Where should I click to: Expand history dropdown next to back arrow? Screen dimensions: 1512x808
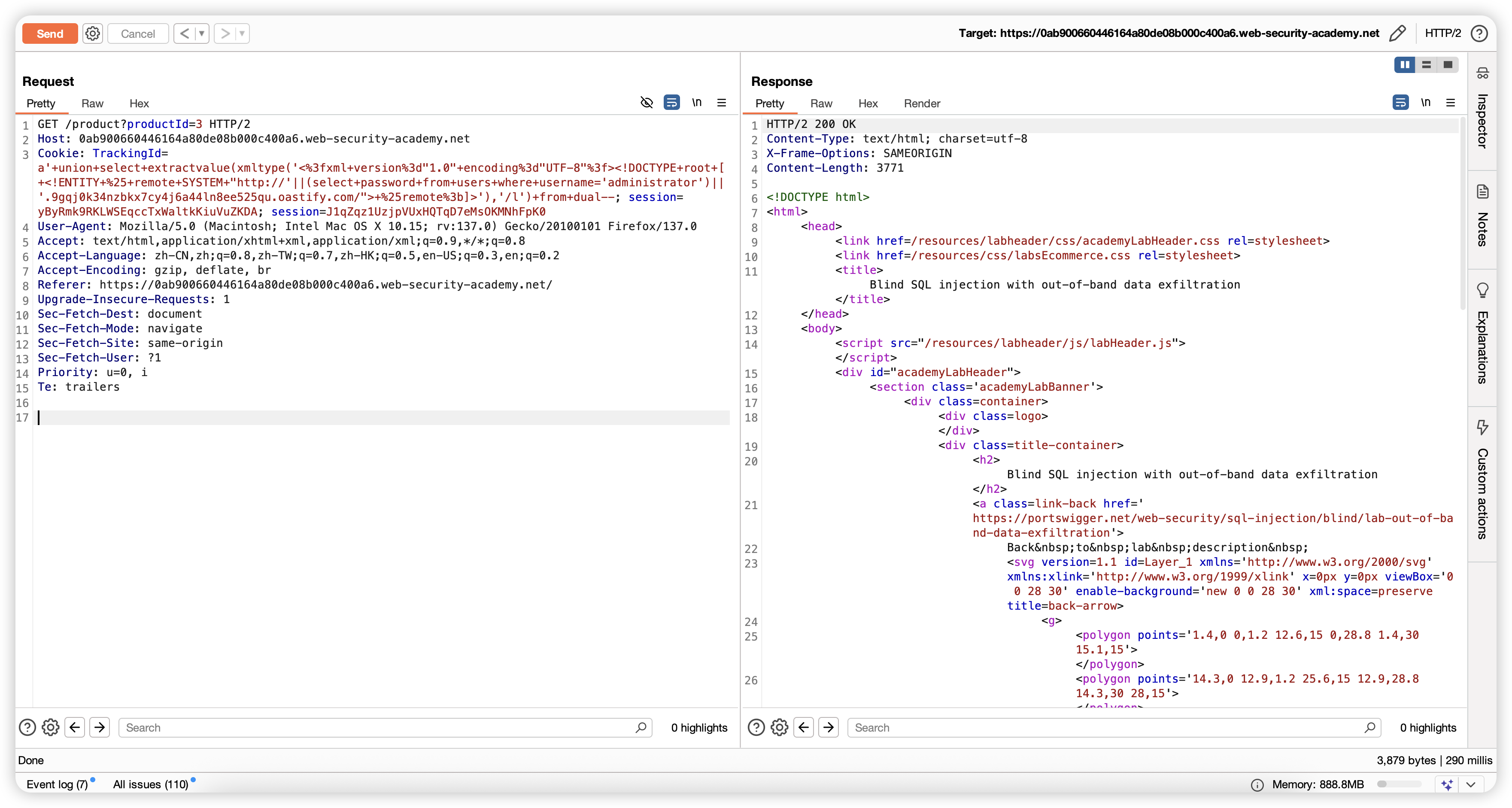(x=202, y=33)
